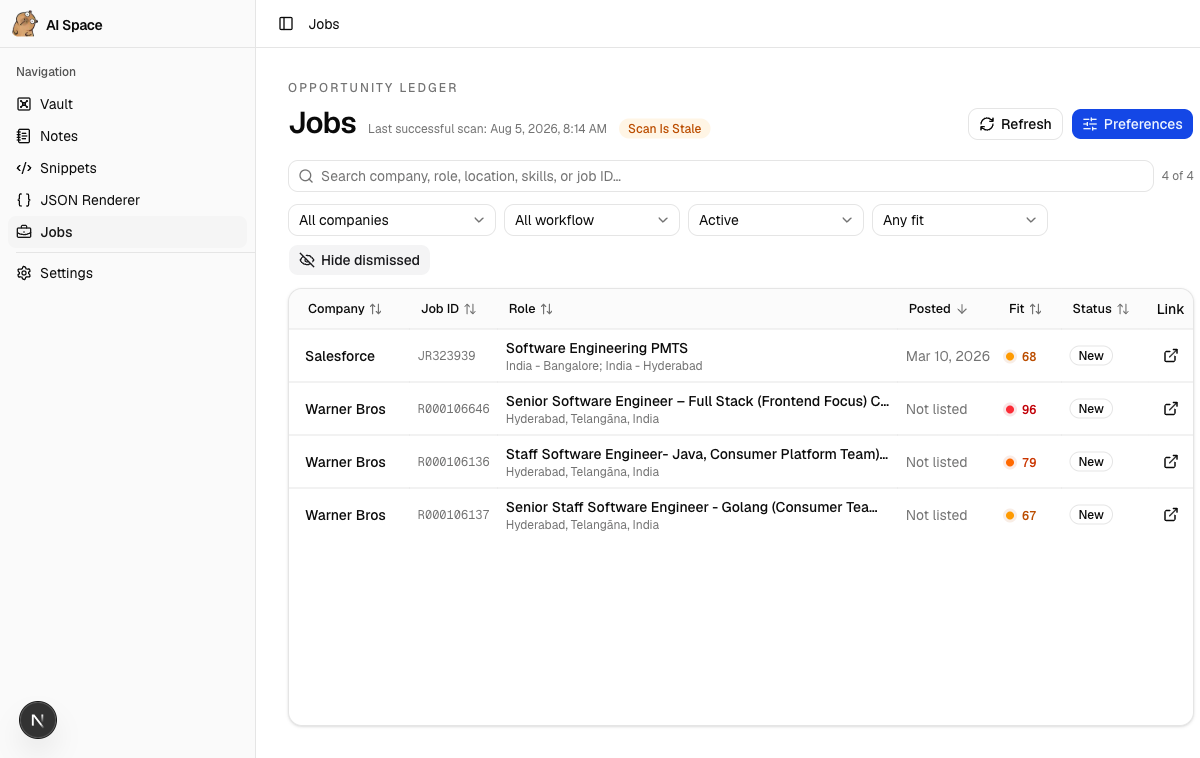
Task: Open the JSON Renderer navigation item
Action: [x=127, y=200]
